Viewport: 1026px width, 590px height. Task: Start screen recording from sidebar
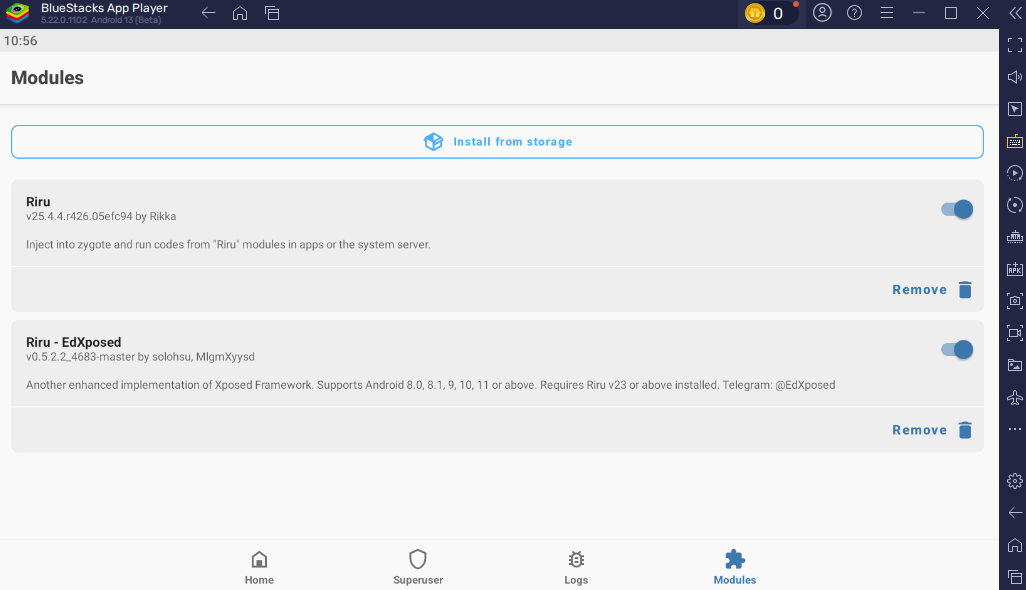coord(1014,333)
